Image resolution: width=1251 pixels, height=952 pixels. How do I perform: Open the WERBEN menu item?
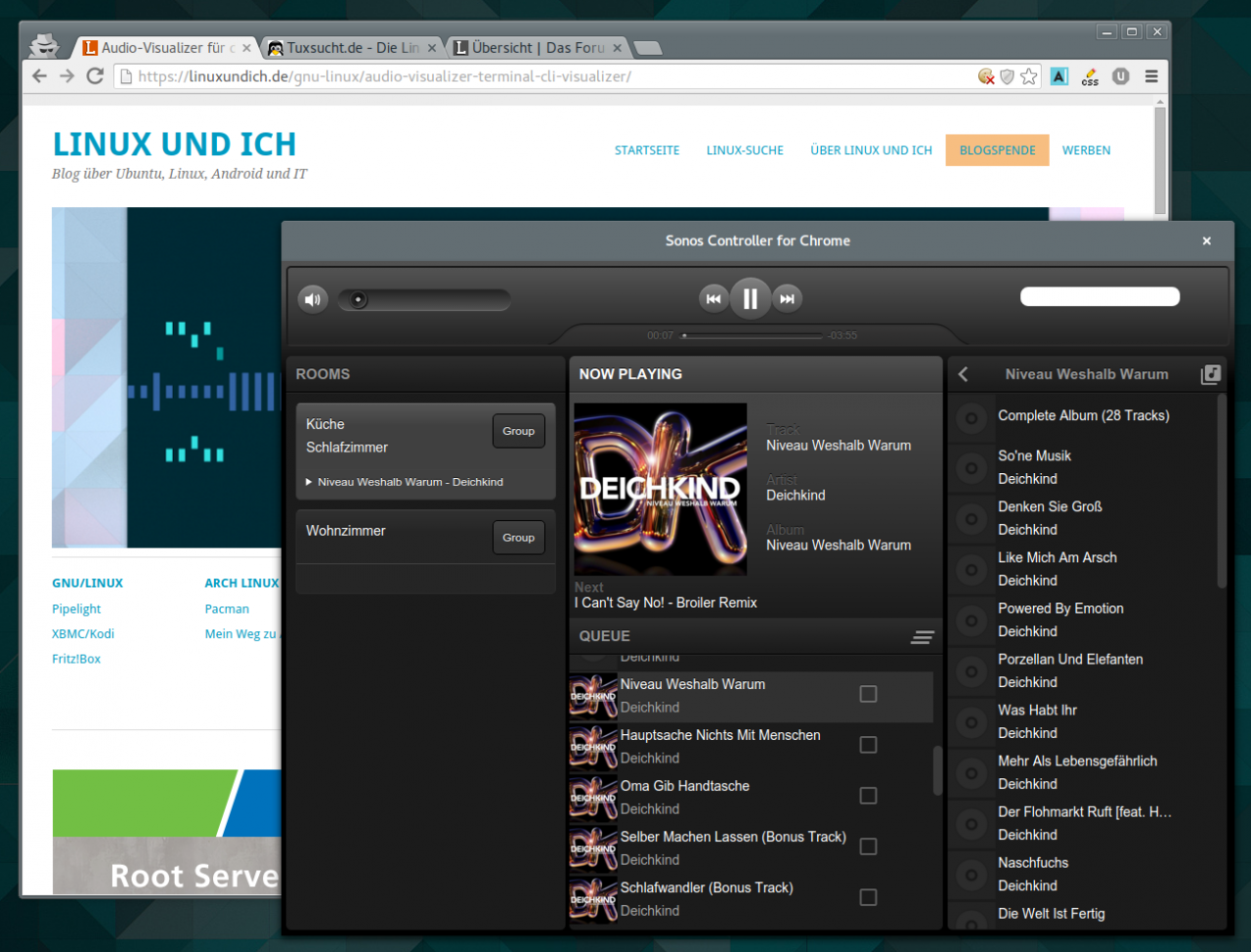point(1086,151)
